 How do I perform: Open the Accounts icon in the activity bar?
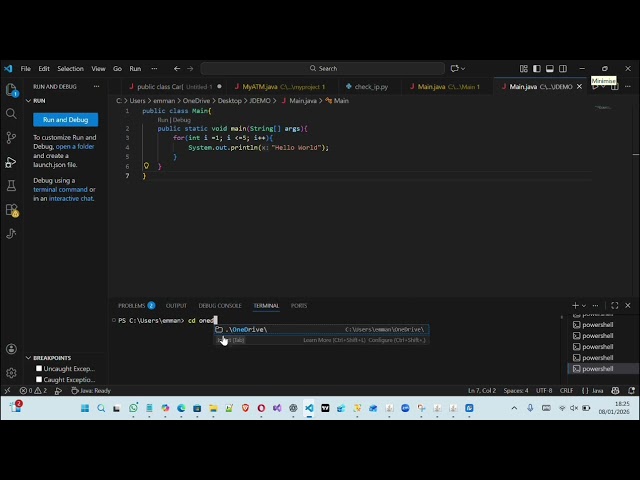pyautogui.click(x=11, y=349)
